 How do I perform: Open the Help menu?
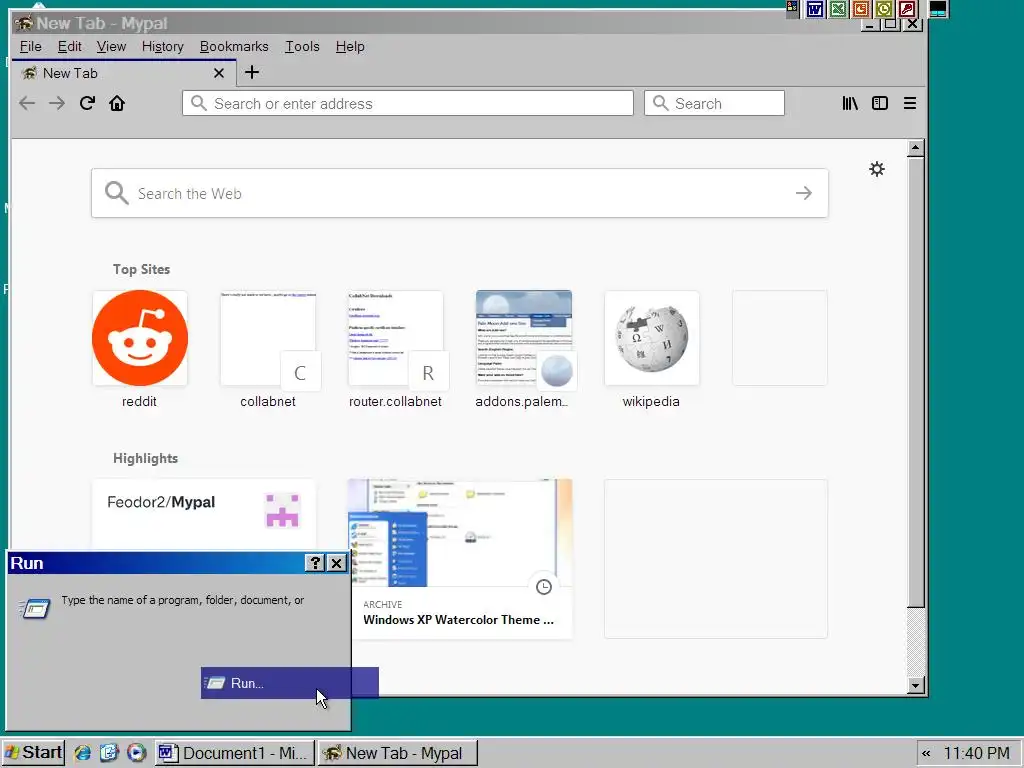[350, 46]
